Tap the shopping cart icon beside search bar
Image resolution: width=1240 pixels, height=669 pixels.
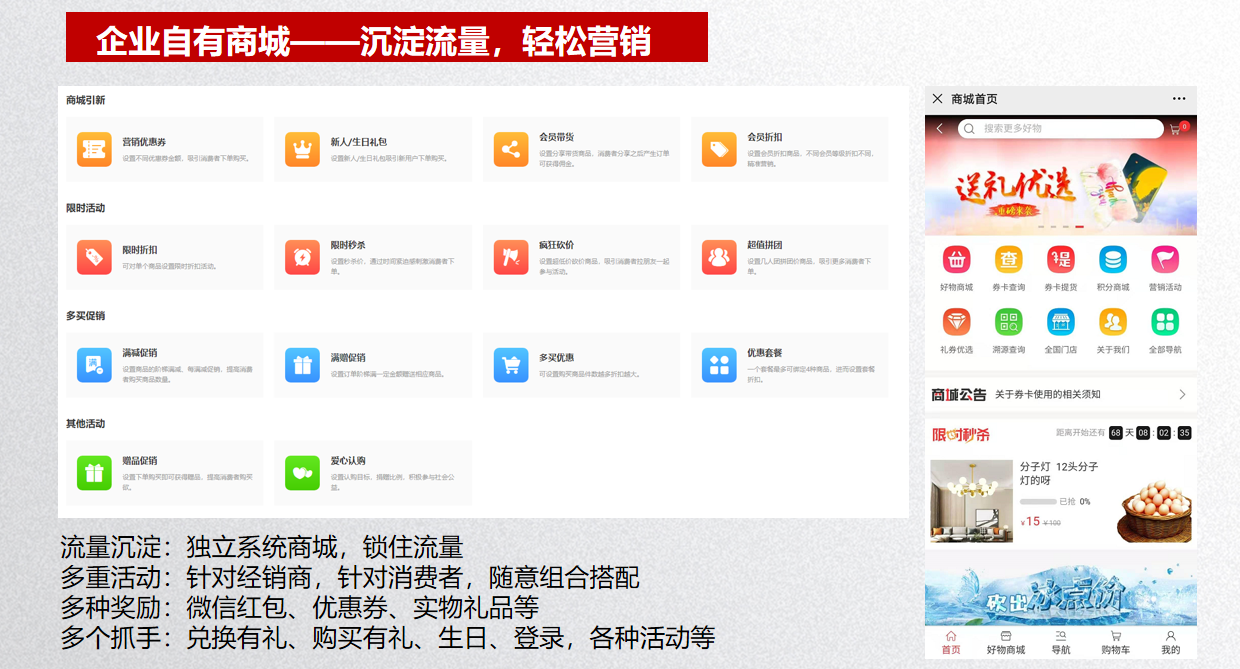pyautogui.click(x=1177, y=129)
